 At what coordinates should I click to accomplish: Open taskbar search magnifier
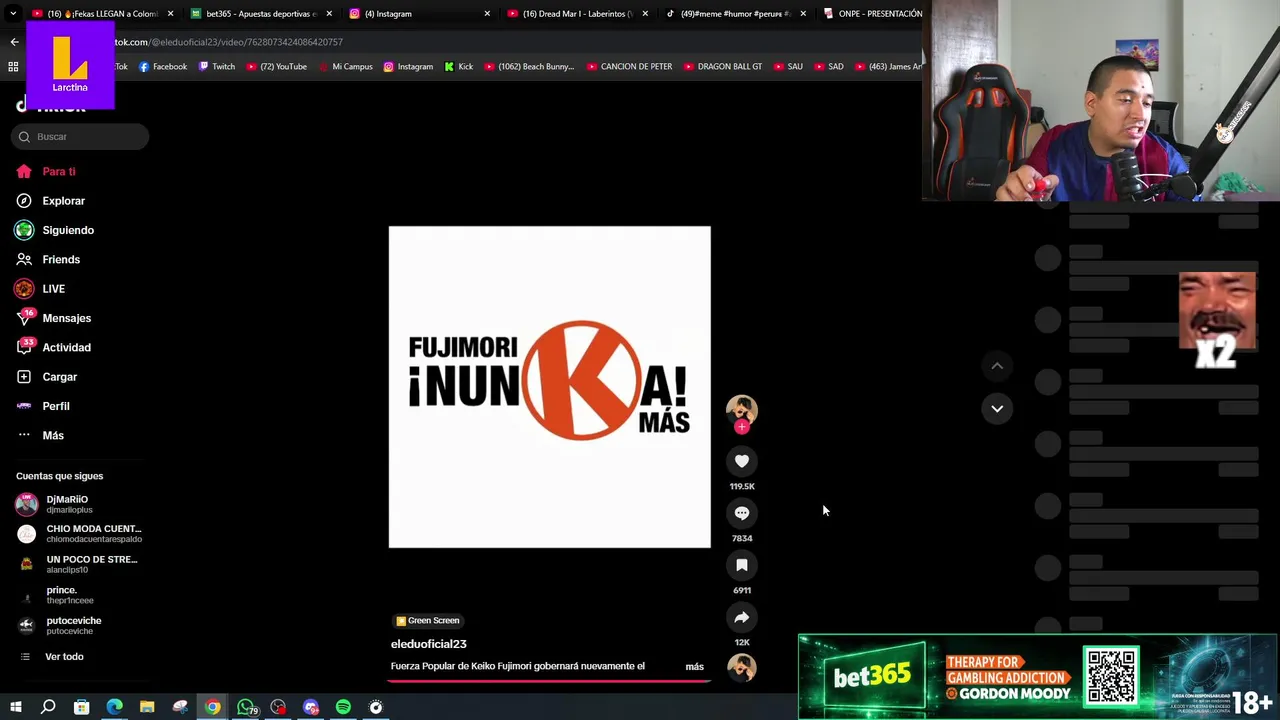pos(48,707)
